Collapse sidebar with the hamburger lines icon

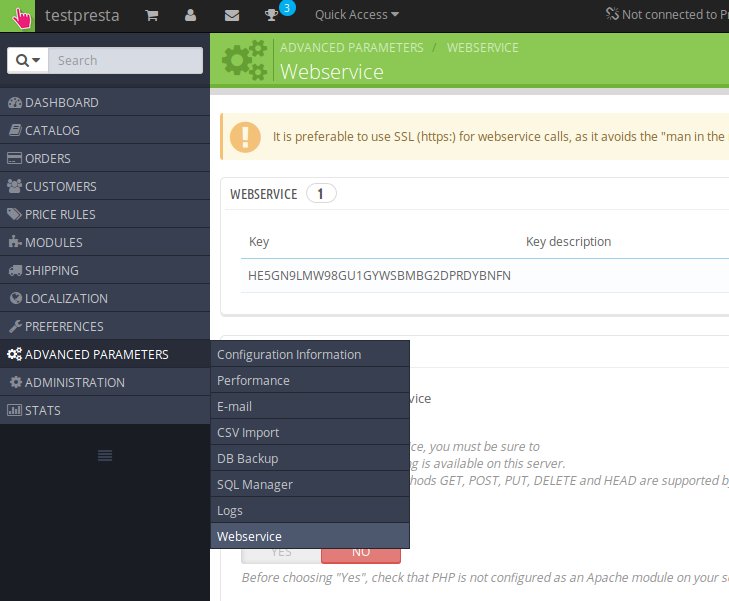[104, 456]
